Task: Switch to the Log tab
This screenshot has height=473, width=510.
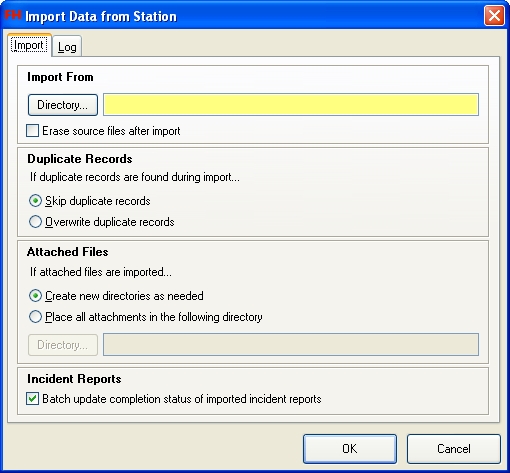Action: [67, 47]
